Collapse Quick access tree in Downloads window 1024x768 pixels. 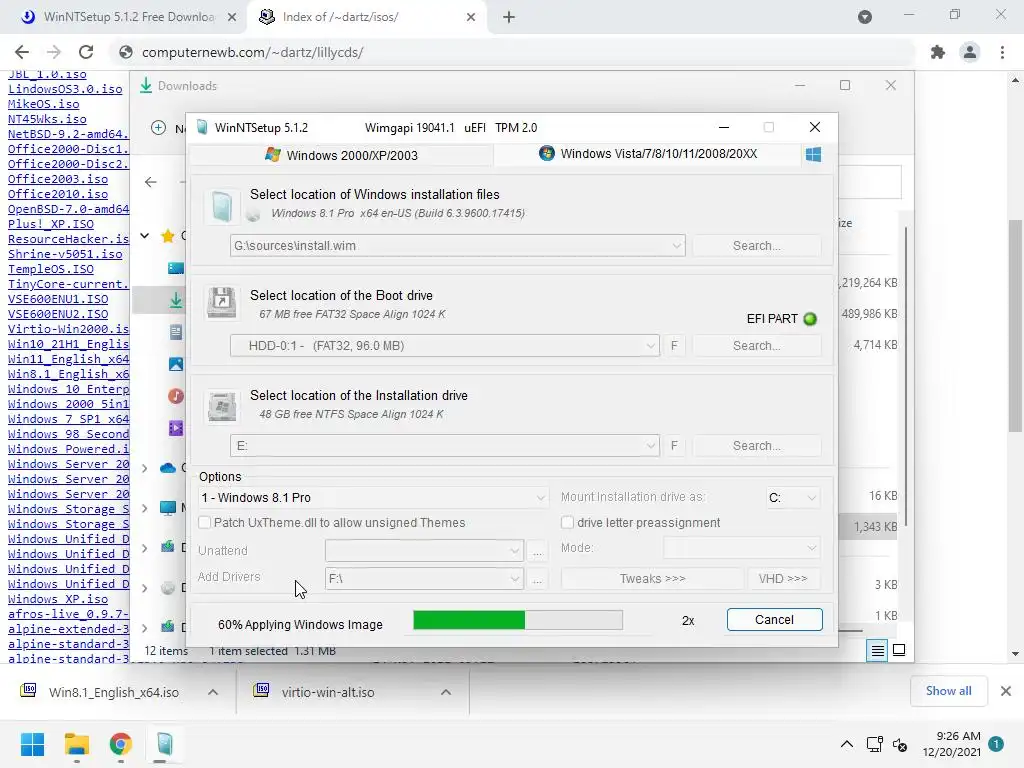[145, 236]
